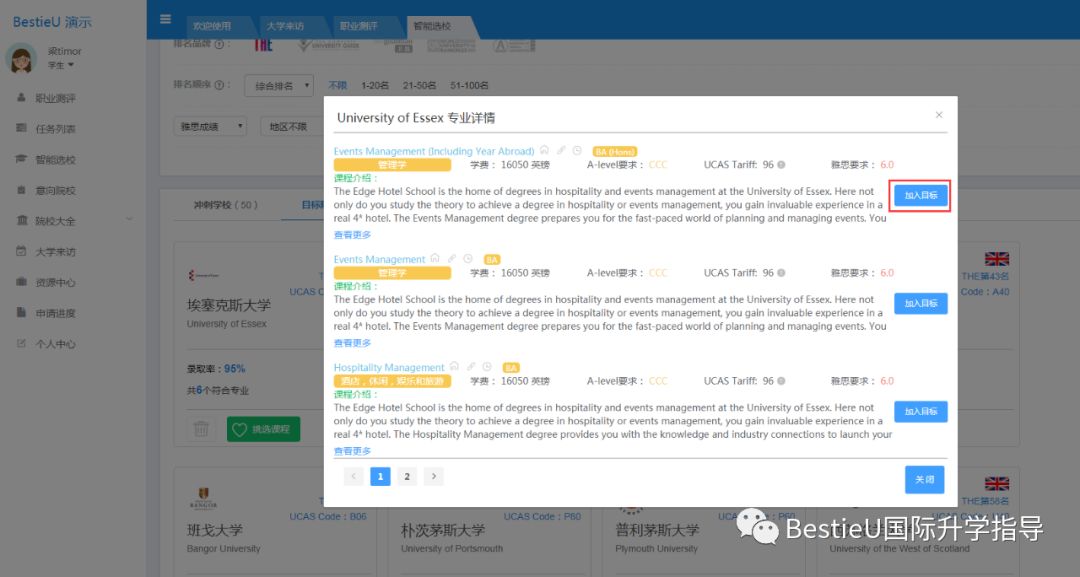Screen dimensions: 1080x577
Task: Add Events Management (Including Year Abroad) via 加入目标
Action: click(920, 196)
